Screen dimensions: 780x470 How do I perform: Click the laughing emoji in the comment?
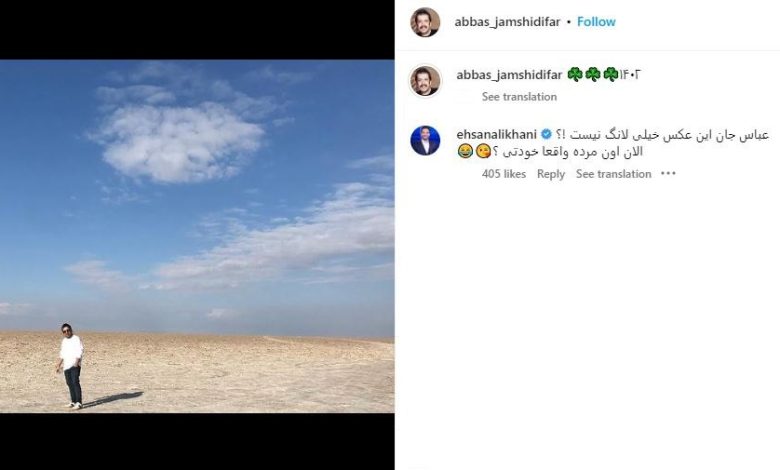coord(465,152)
